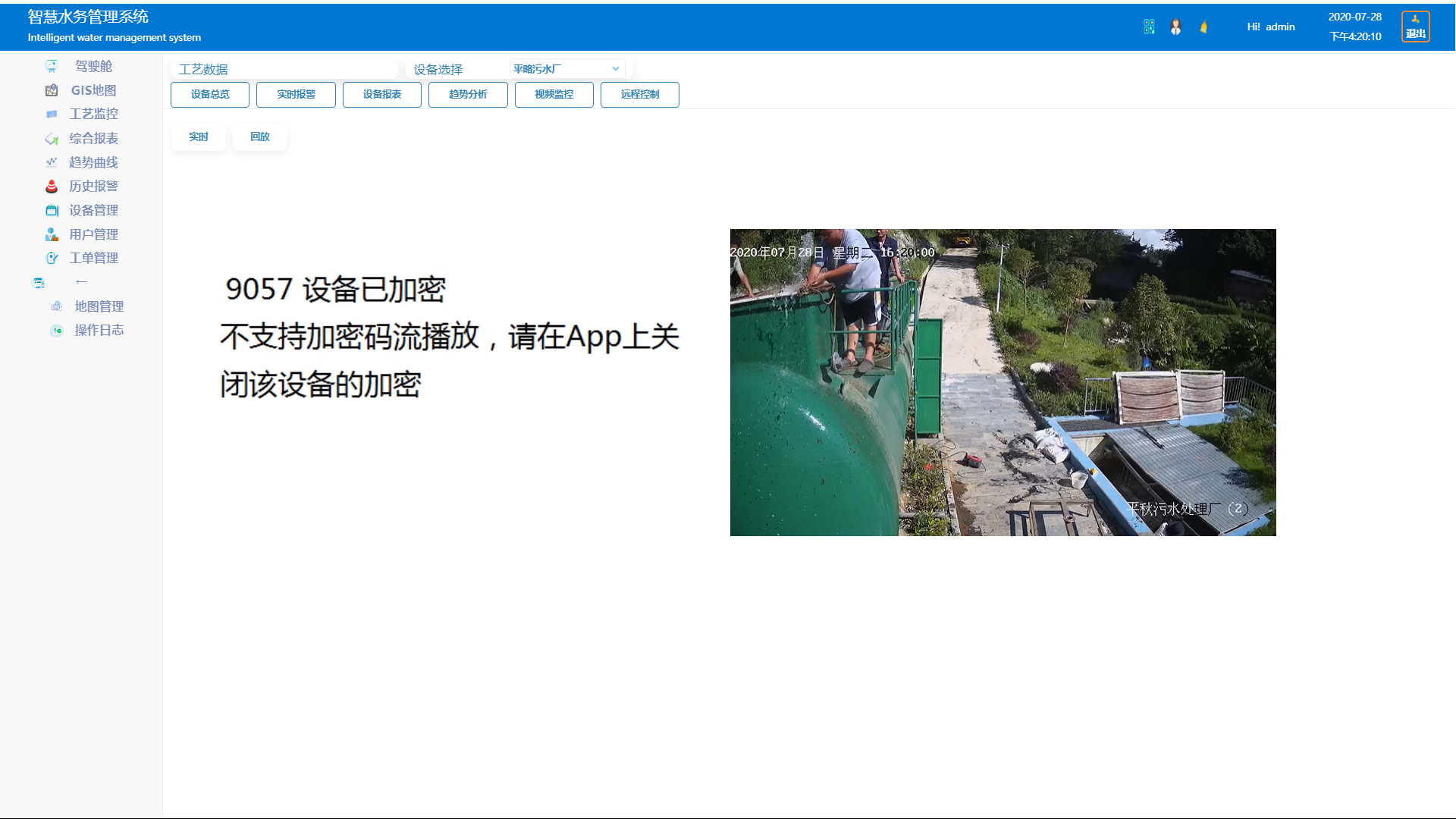The height and width of the screenshot is (819, 1456).
Task: Click the 设备管理 calendar icon
Action: coord(52,210)
